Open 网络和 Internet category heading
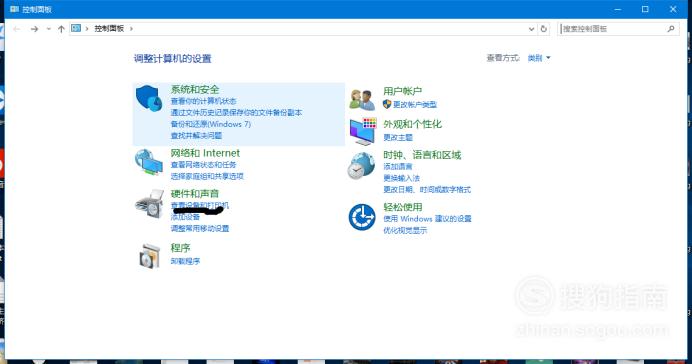The image size is (692, 364). tap(205, 153)
